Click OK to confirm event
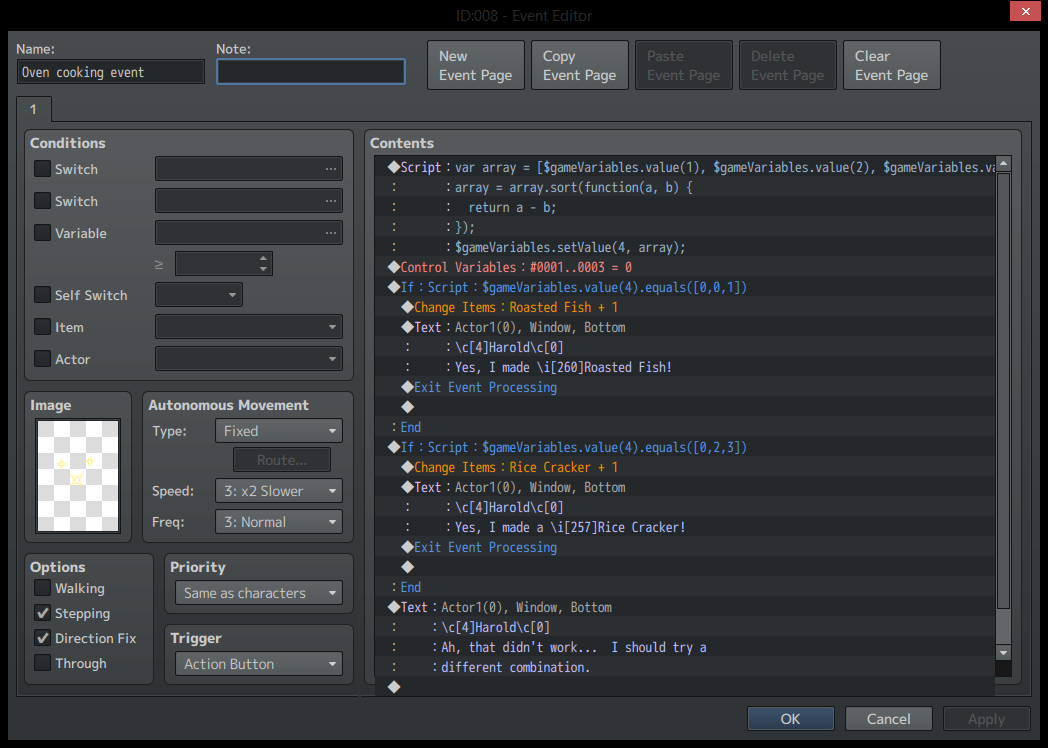This screenshot has width=1048, height=748. [791, 719]
